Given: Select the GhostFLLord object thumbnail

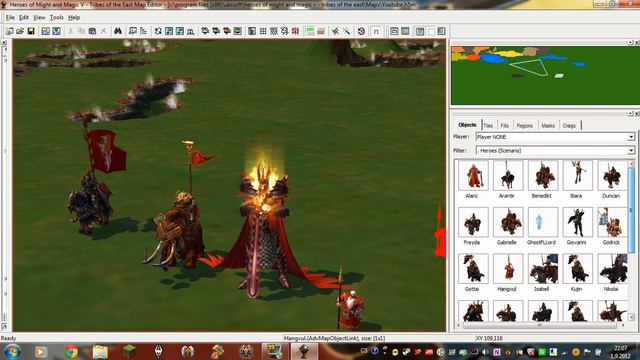Looking at the screenshot, I should point(542,222).
